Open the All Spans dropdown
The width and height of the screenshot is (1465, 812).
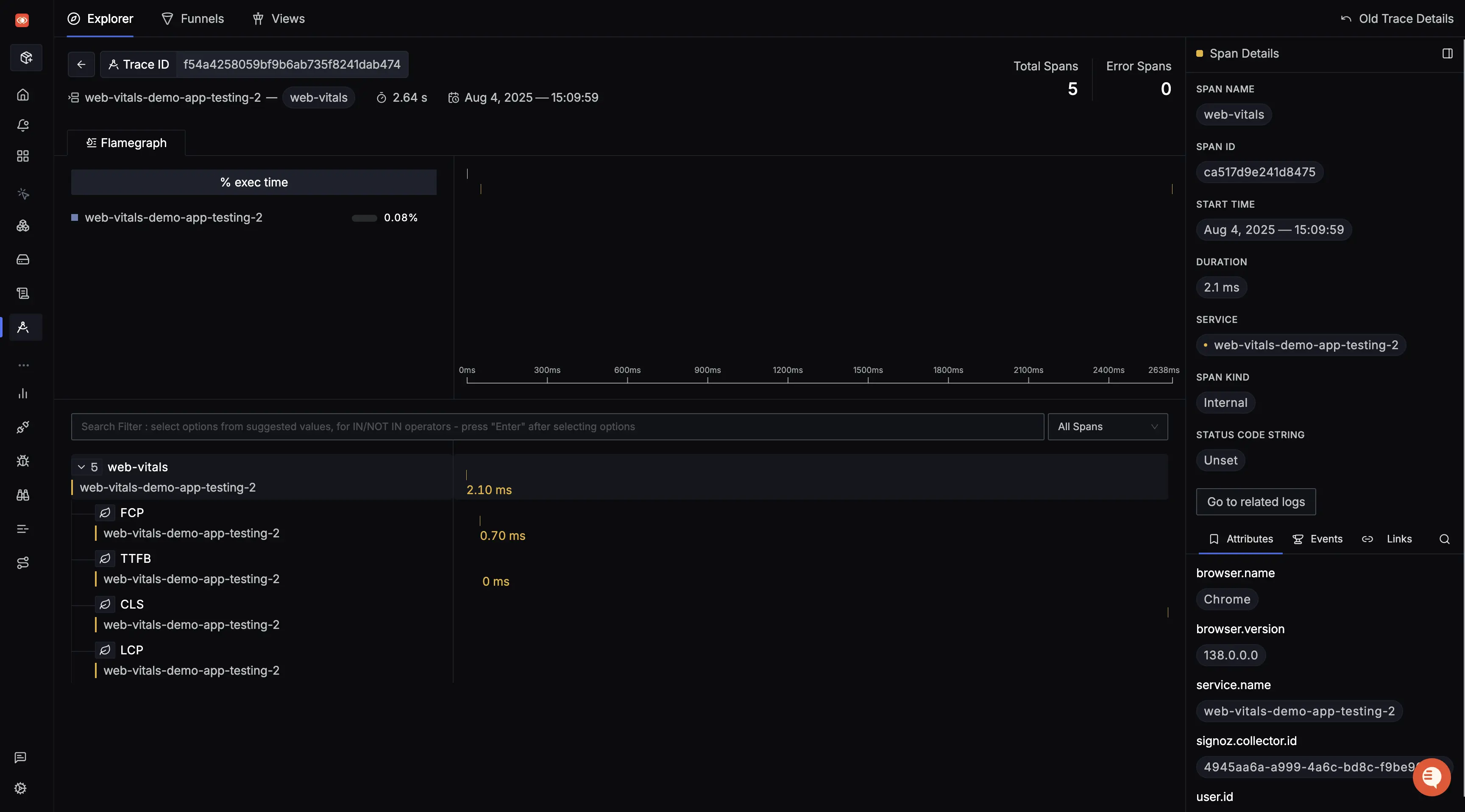1107,426
